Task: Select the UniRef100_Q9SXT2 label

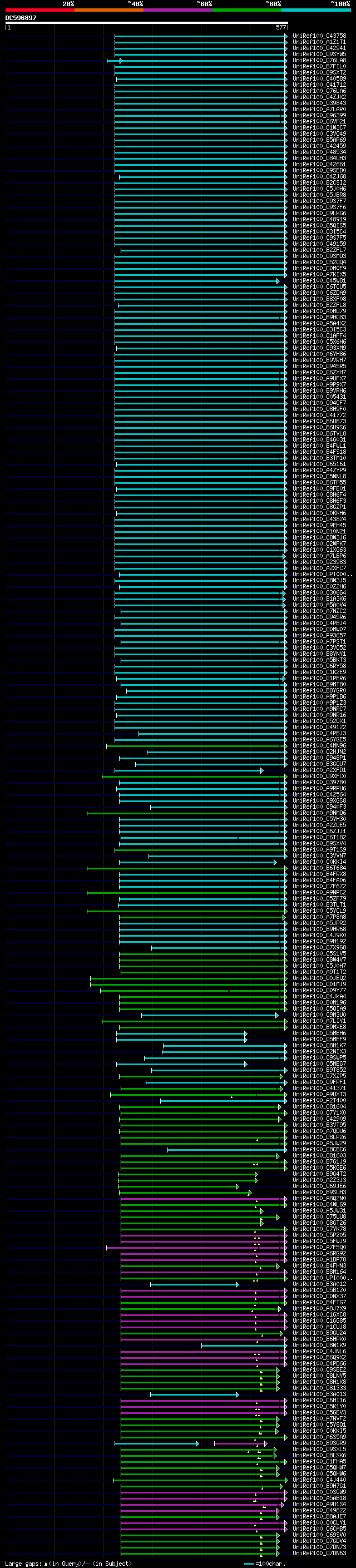Action: (319, 72)
